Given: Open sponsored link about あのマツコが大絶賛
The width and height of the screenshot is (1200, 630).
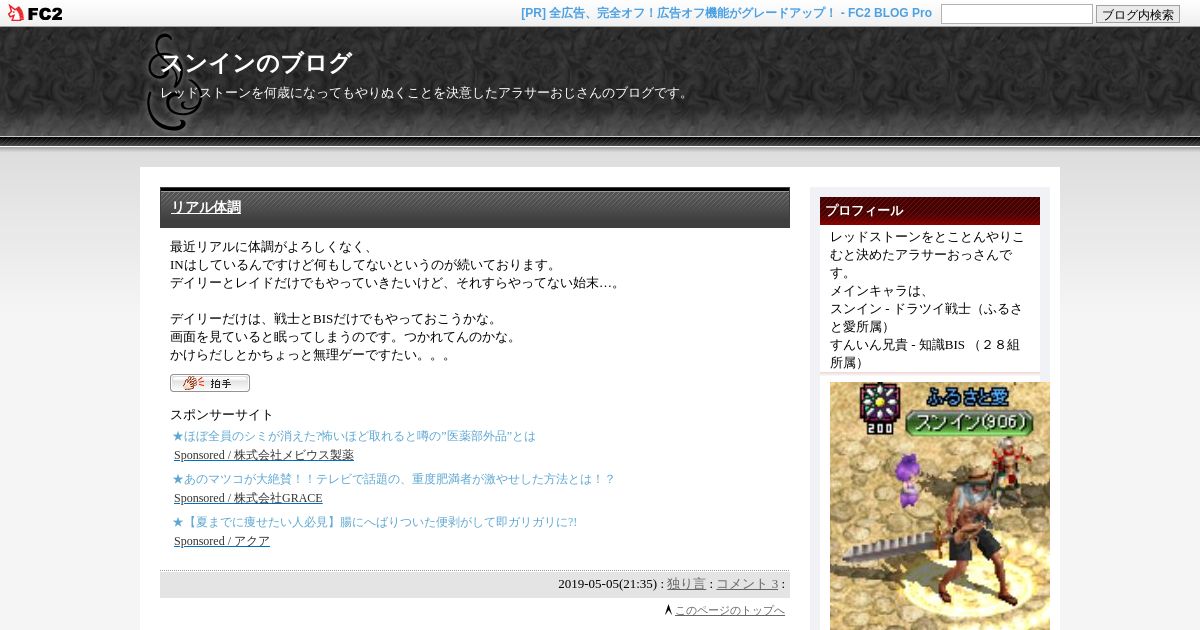Looking at the screenshot, I should coord(394,479).
